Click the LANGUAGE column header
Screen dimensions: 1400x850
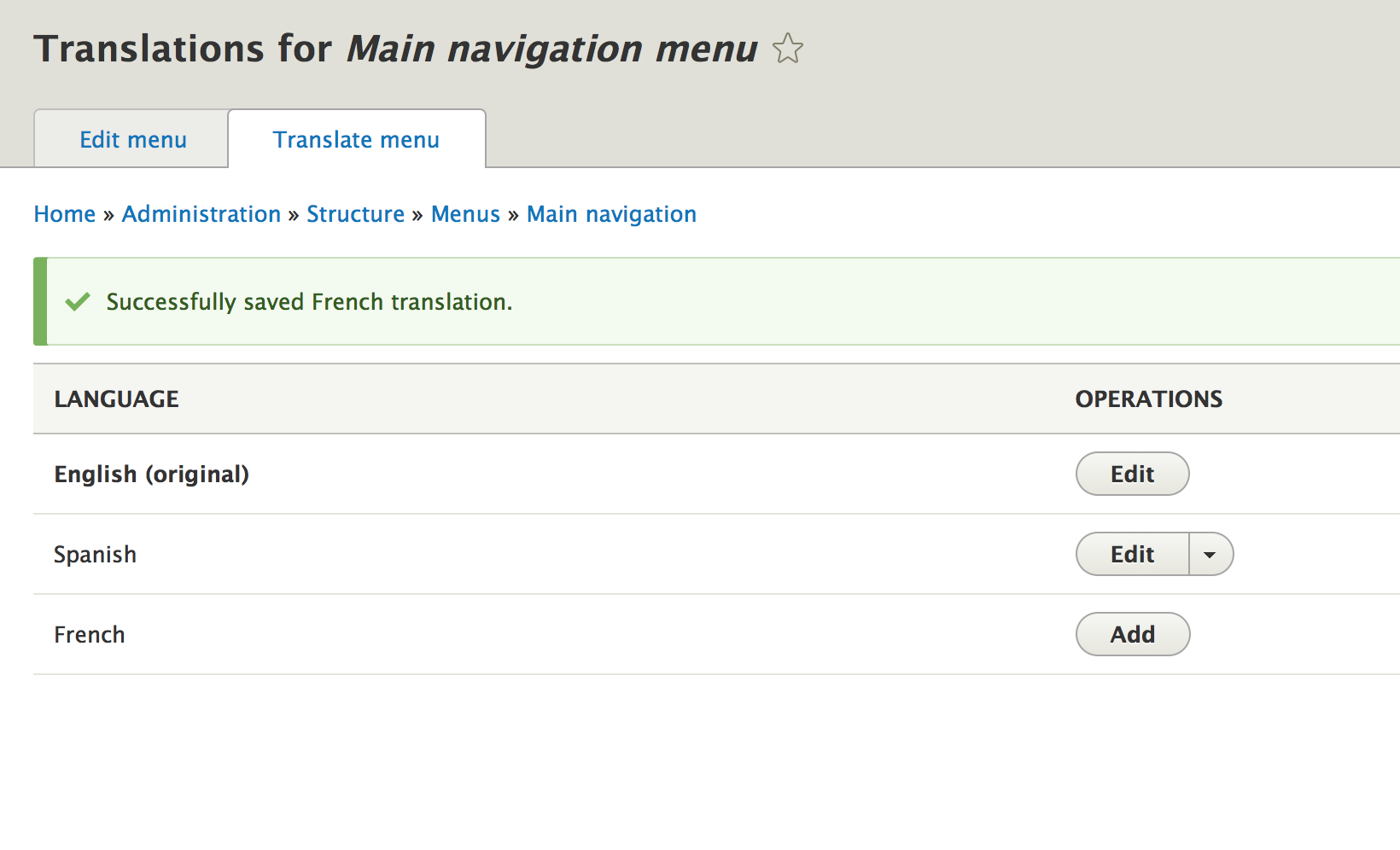[x=116, y=399]
